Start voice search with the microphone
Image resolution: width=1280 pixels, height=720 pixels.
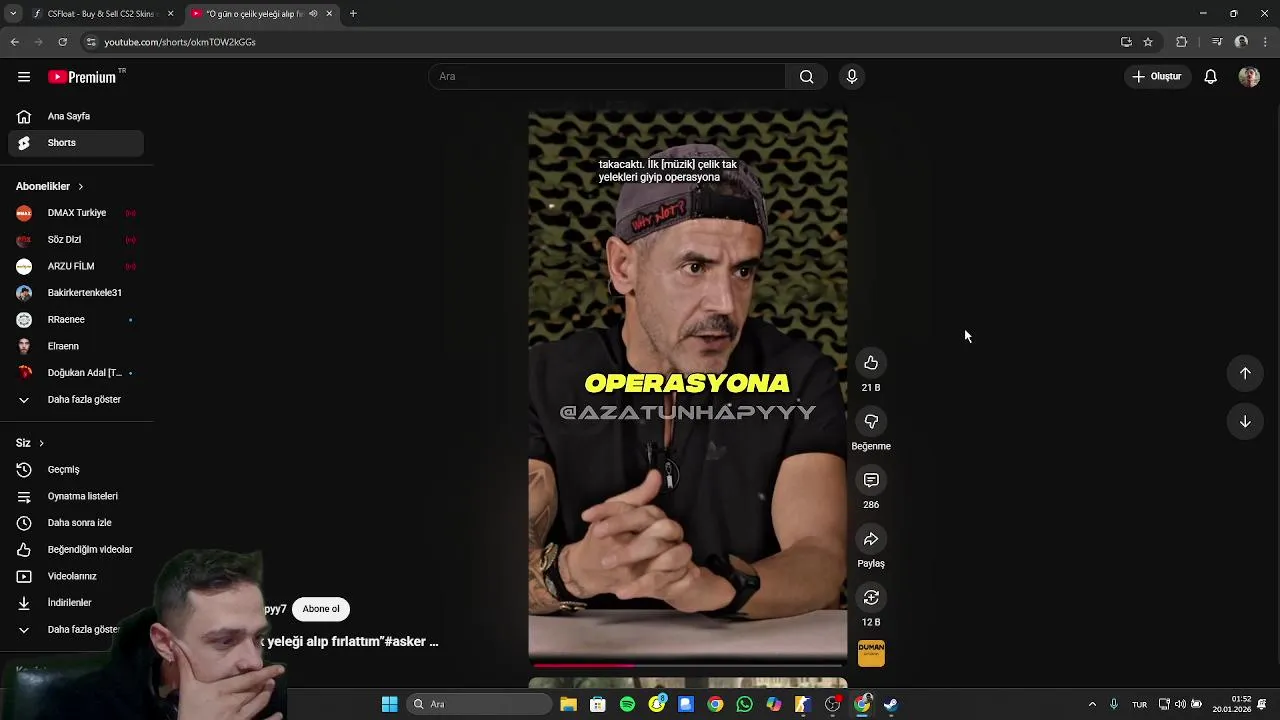pos(852,77)
